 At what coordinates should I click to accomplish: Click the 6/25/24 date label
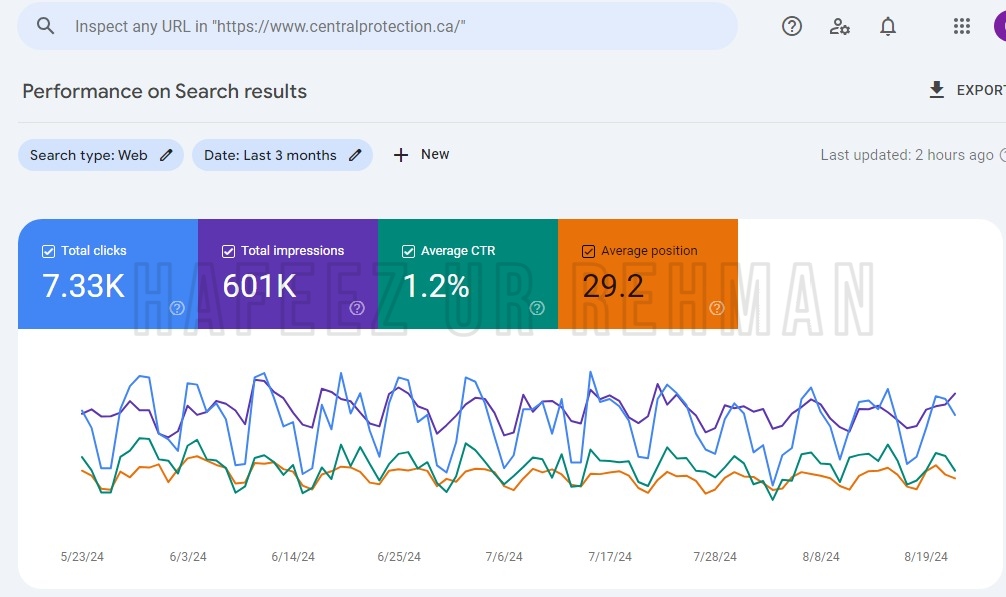(x=399, y=557)
